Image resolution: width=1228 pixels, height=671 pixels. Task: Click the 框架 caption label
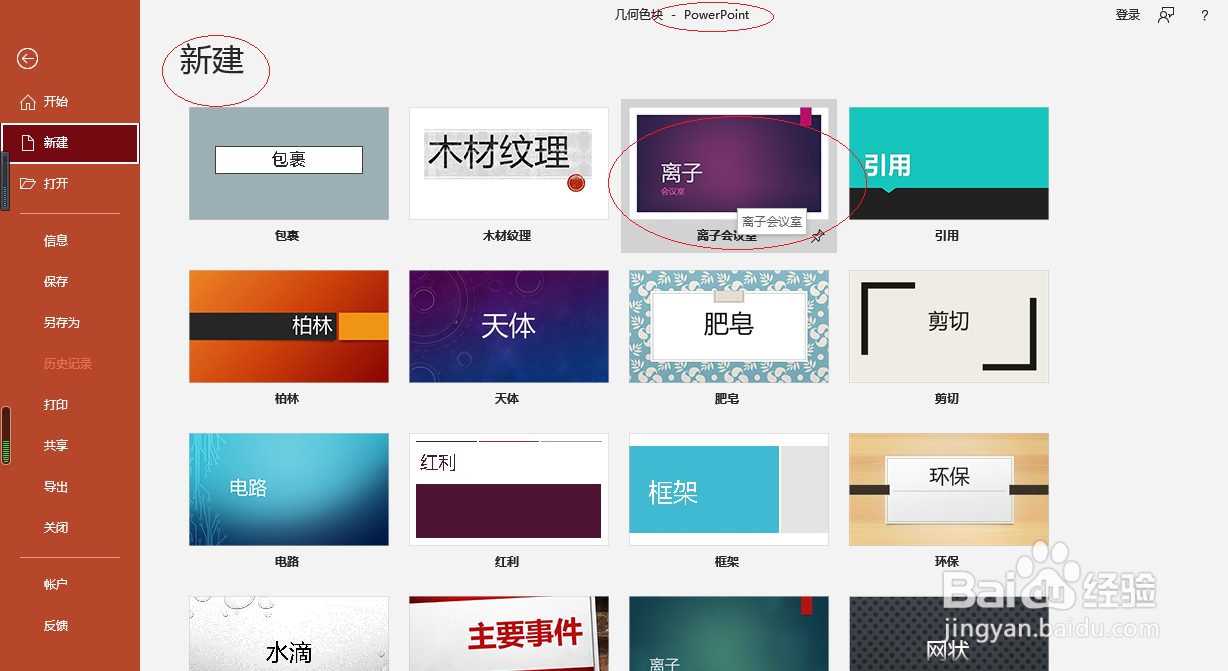[x=727, y=562]
